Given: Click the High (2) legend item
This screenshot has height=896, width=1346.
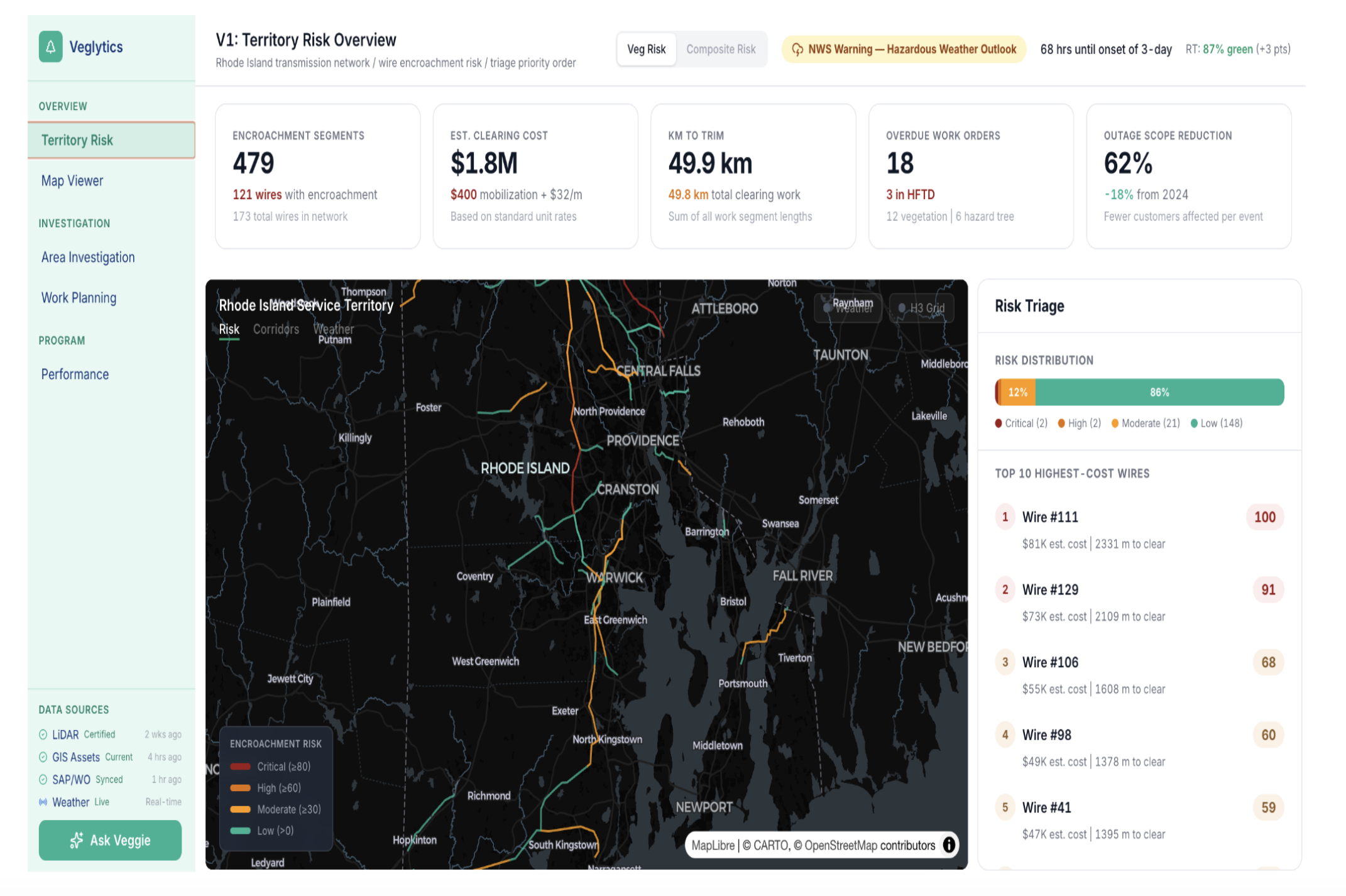Looking at the screenshot, I should pyautogui.click(x=1080, y=423).
